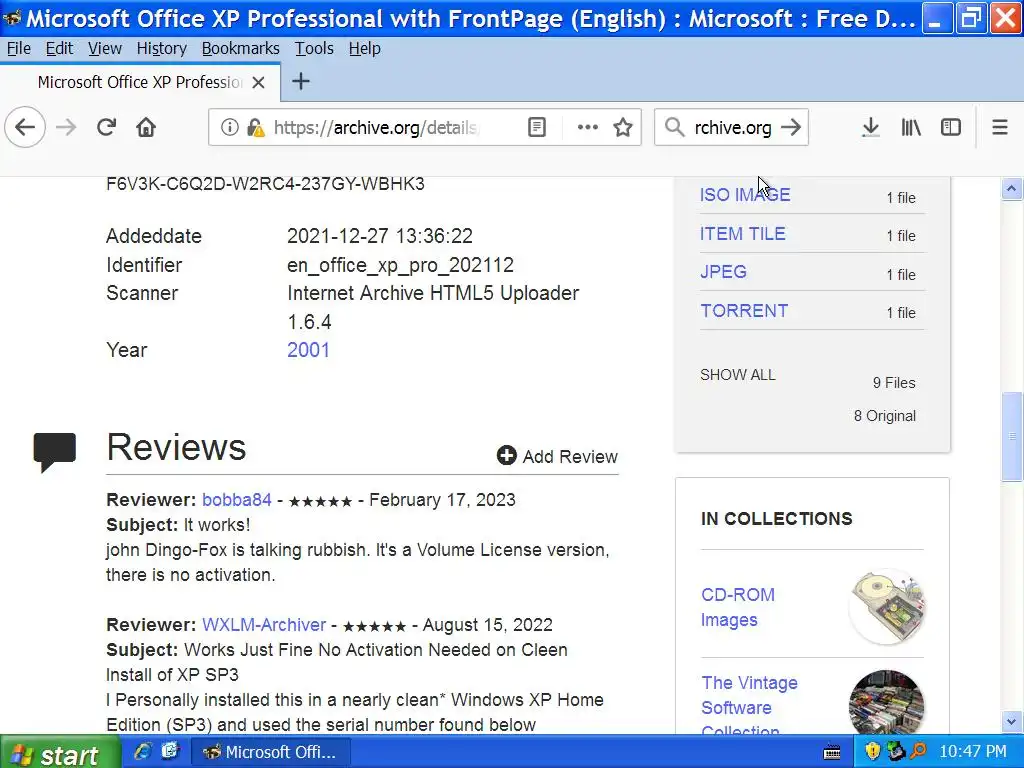The image size is (1024, 768).
Task: Click the identifier en_office_xp_pro_202112 text
Action: (400, 265)
